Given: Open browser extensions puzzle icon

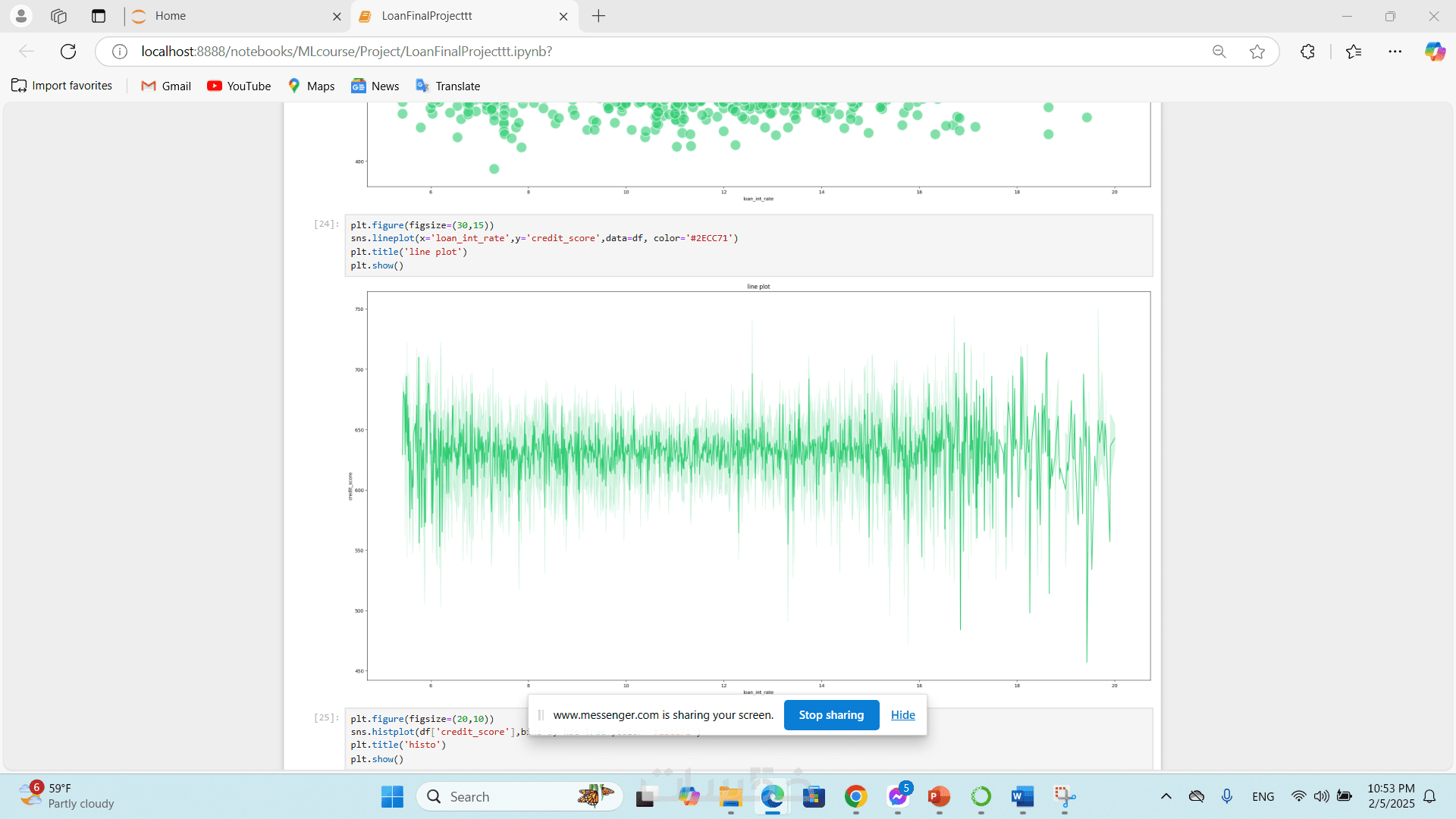Looking at the screenshot, I should tap(1307, 52).
